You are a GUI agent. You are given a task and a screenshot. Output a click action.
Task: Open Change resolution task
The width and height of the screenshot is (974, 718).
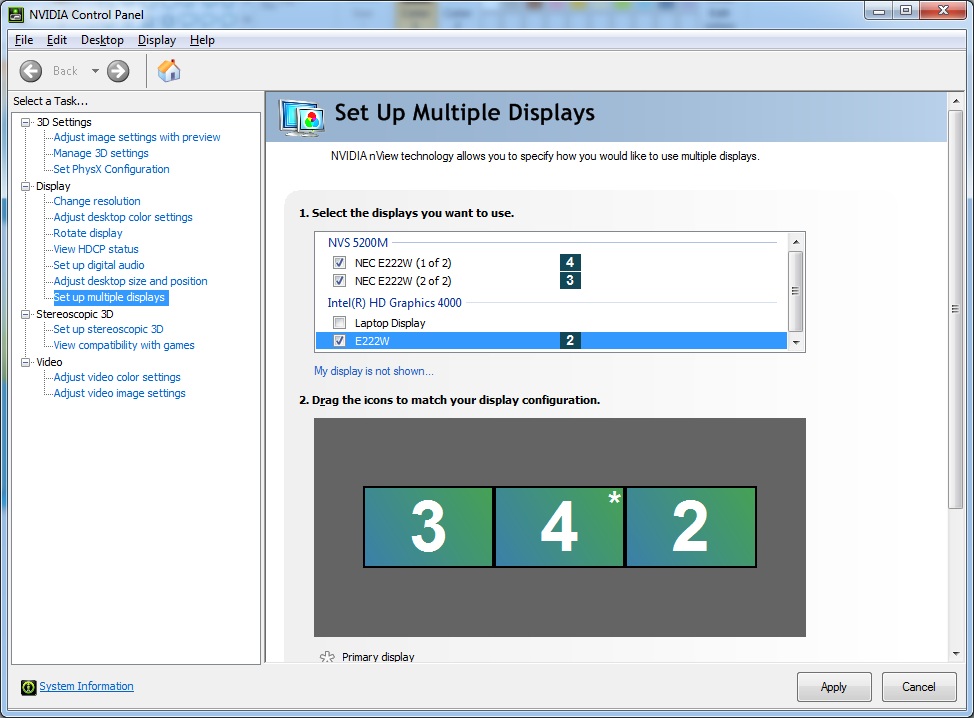(x=97, y=201)
